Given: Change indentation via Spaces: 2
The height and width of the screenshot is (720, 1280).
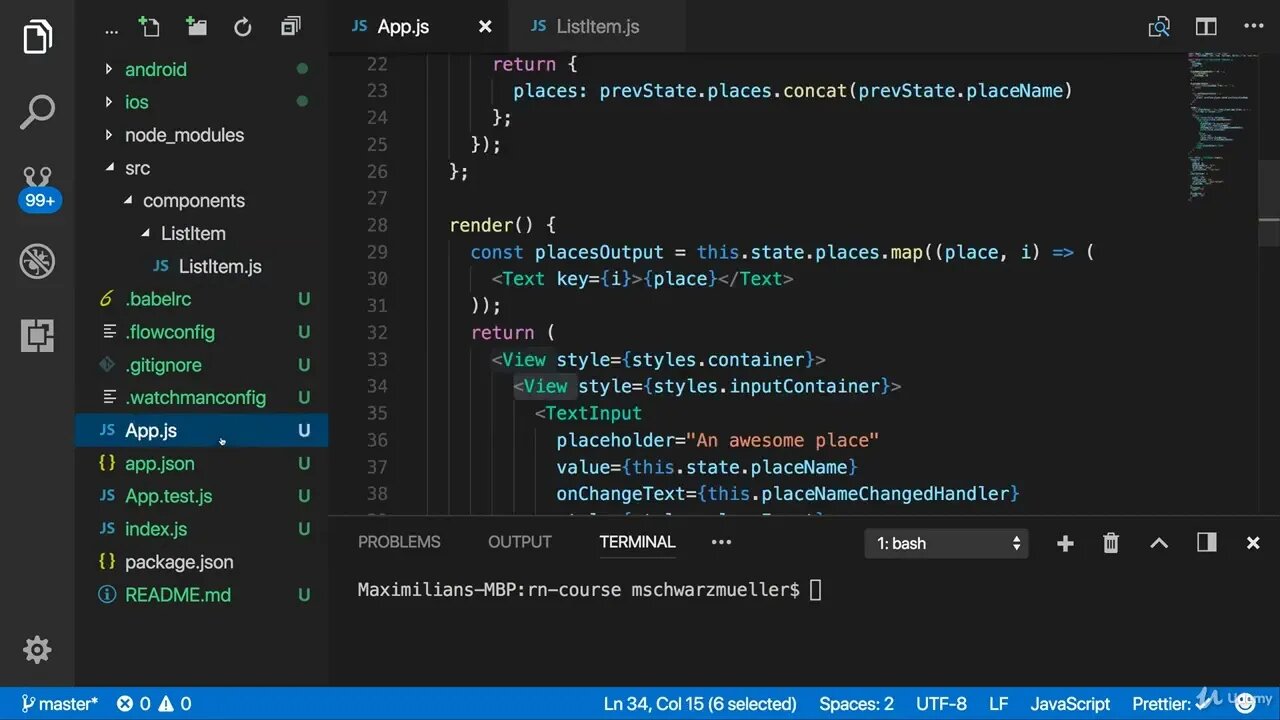Looking at the screenshot, I should tap(856, 704).
